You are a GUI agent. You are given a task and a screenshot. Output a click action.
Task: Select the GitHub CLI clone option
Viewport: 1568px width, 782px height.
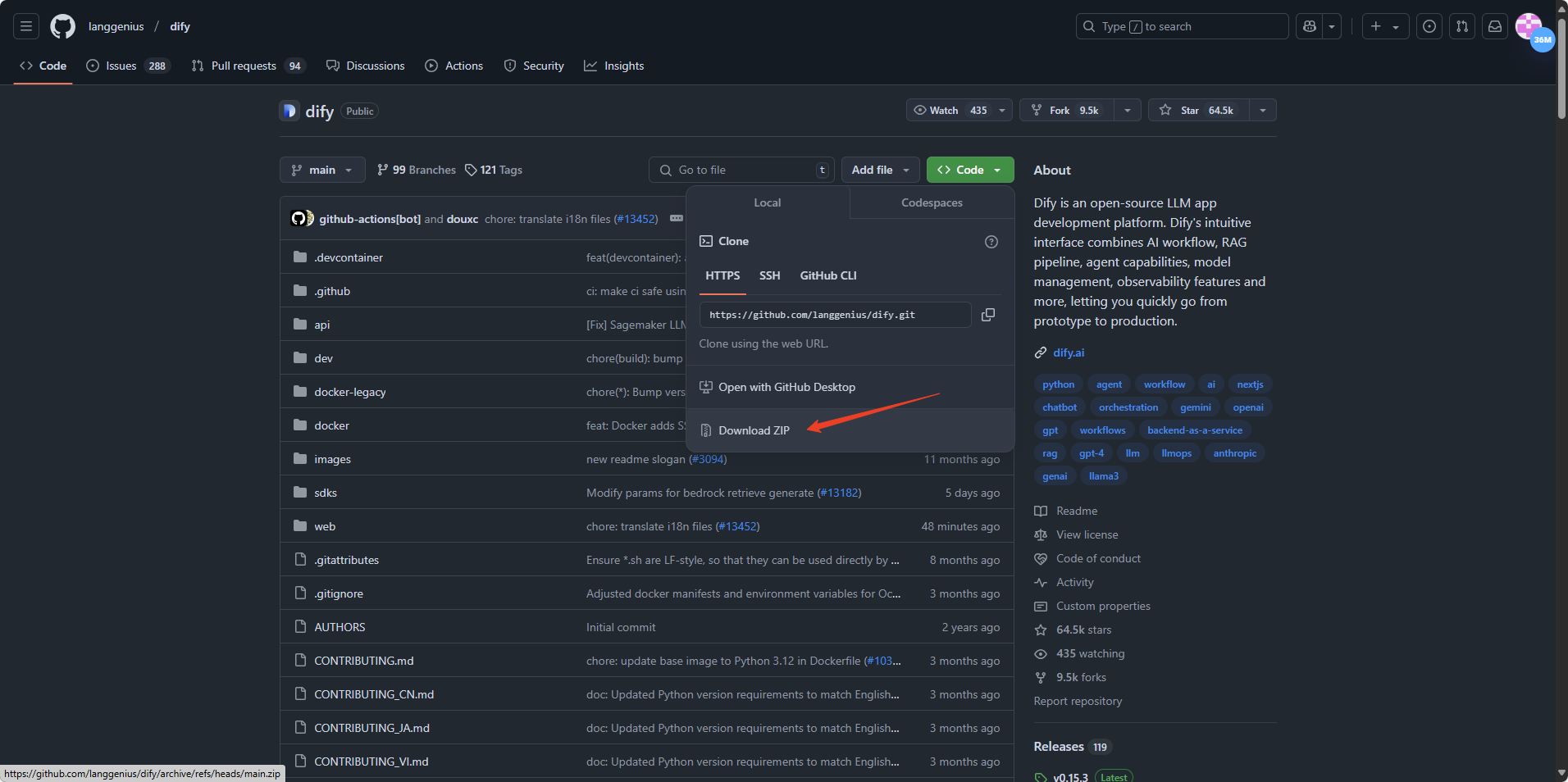[x=828, y=275]
